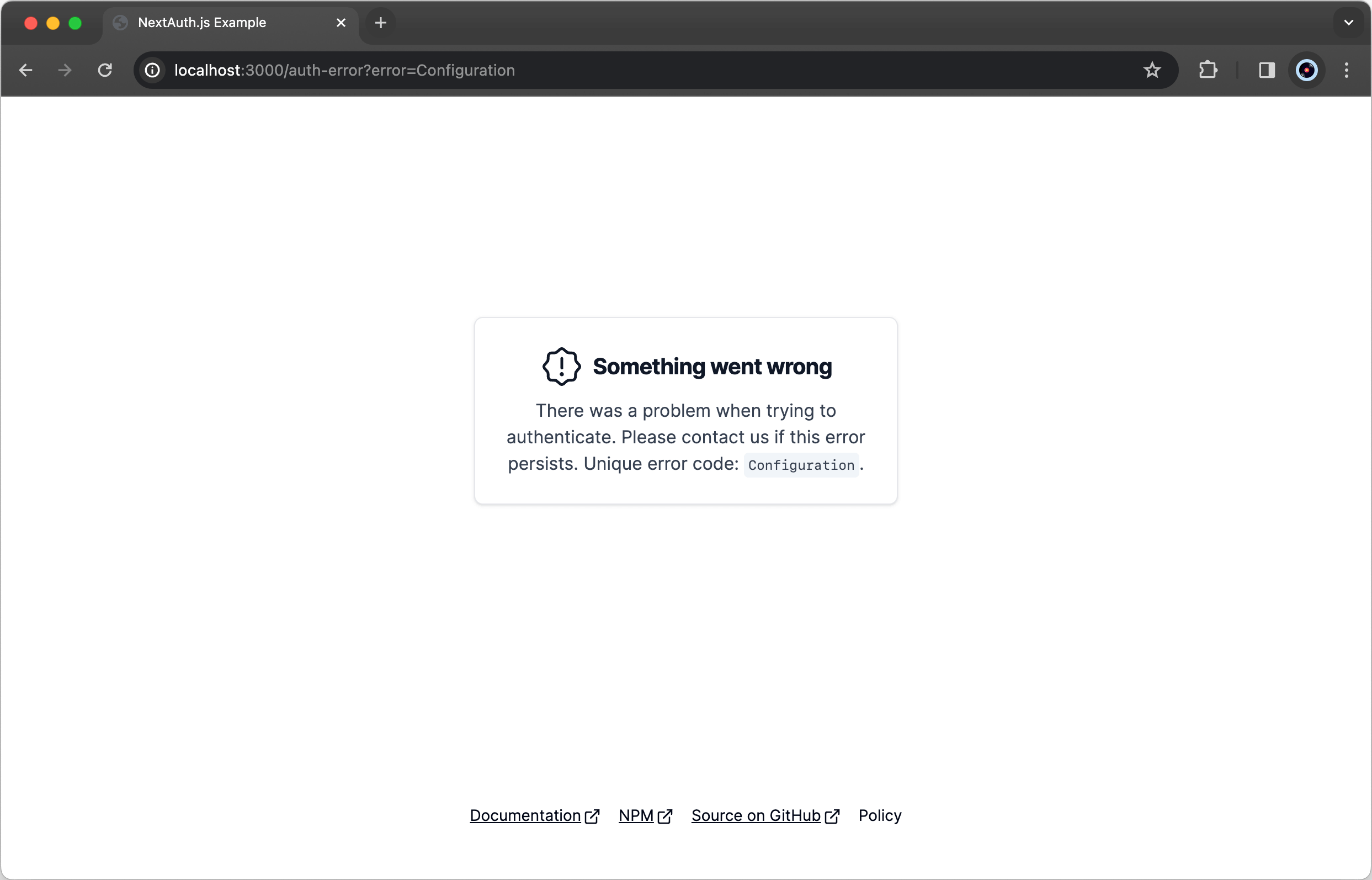Reload the current page
Screen dimensions: 1372x880
coord(105,70)
